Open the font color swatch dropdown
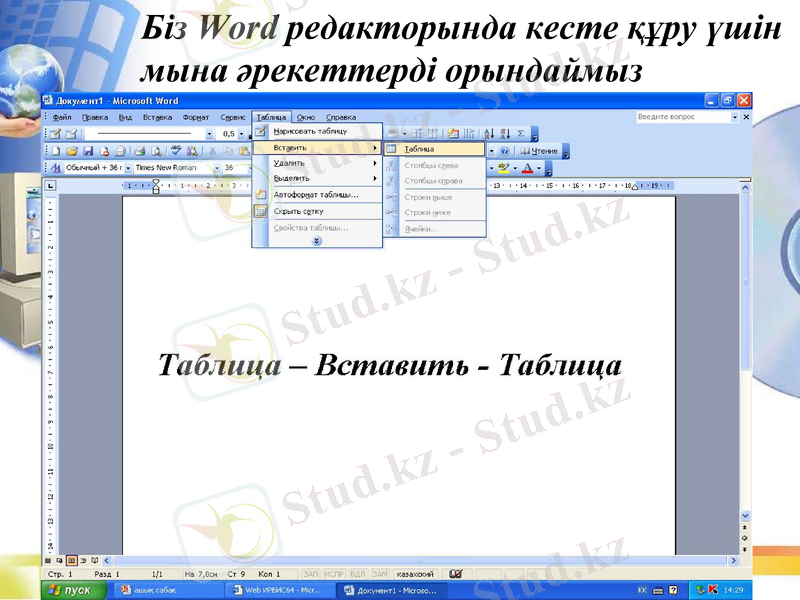Image resolution: width=800 pixels, height=600 pixels. (538, 168)
